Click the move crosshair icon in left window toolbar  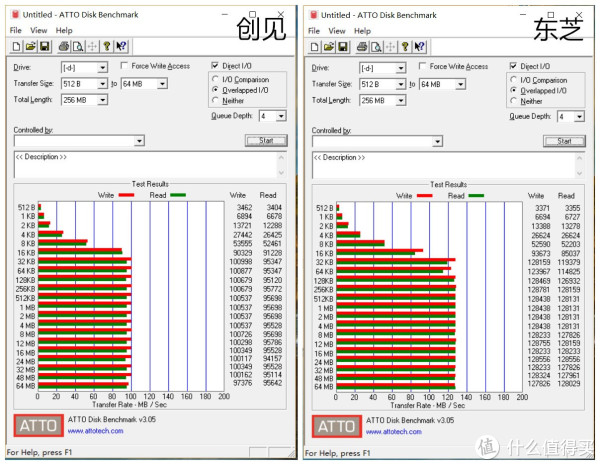click(x=92, y=47)
